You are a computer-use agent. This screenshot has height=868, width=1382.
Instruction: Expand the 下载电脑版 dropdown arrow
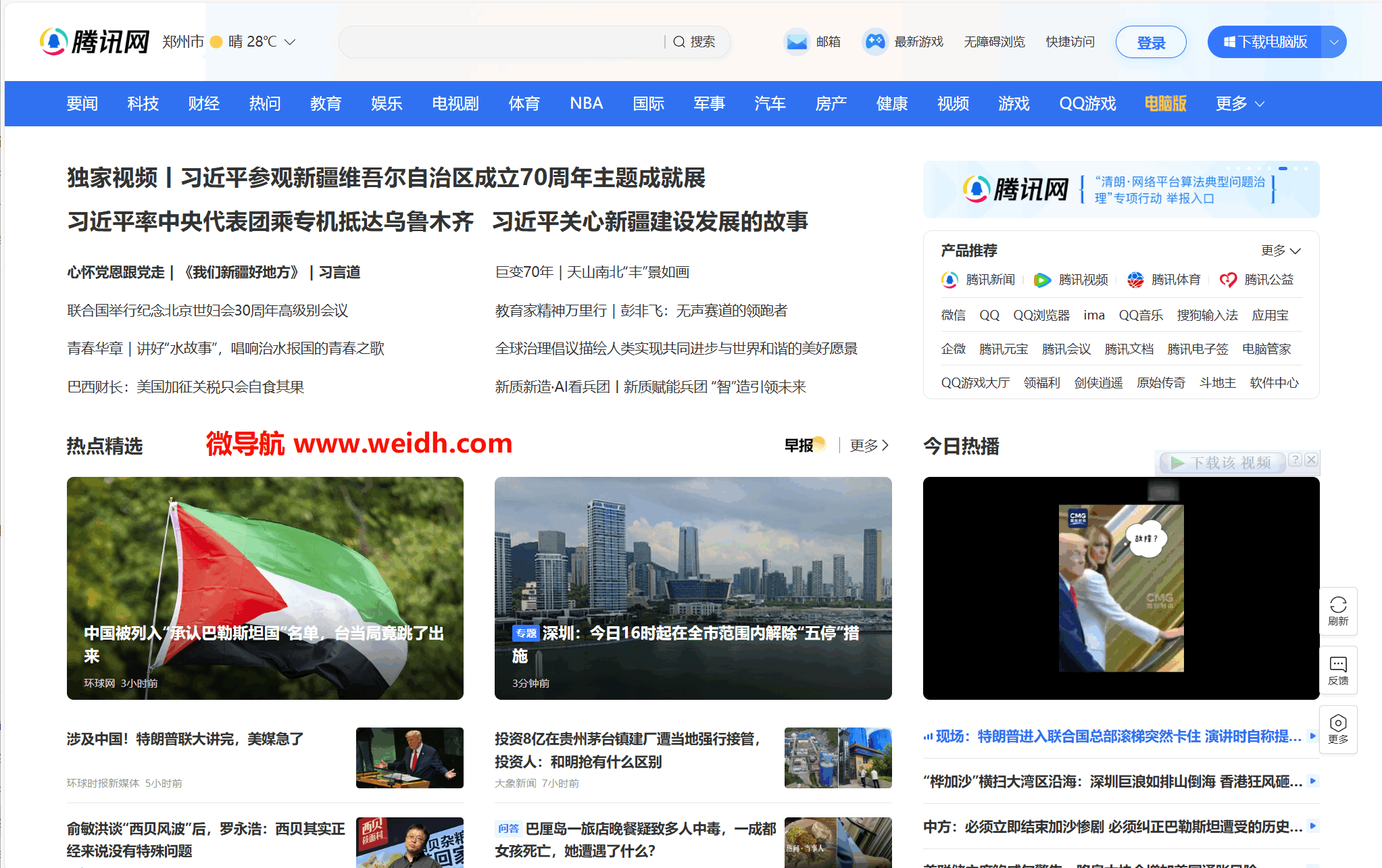pyautogui.click(x=1334, y=42)
